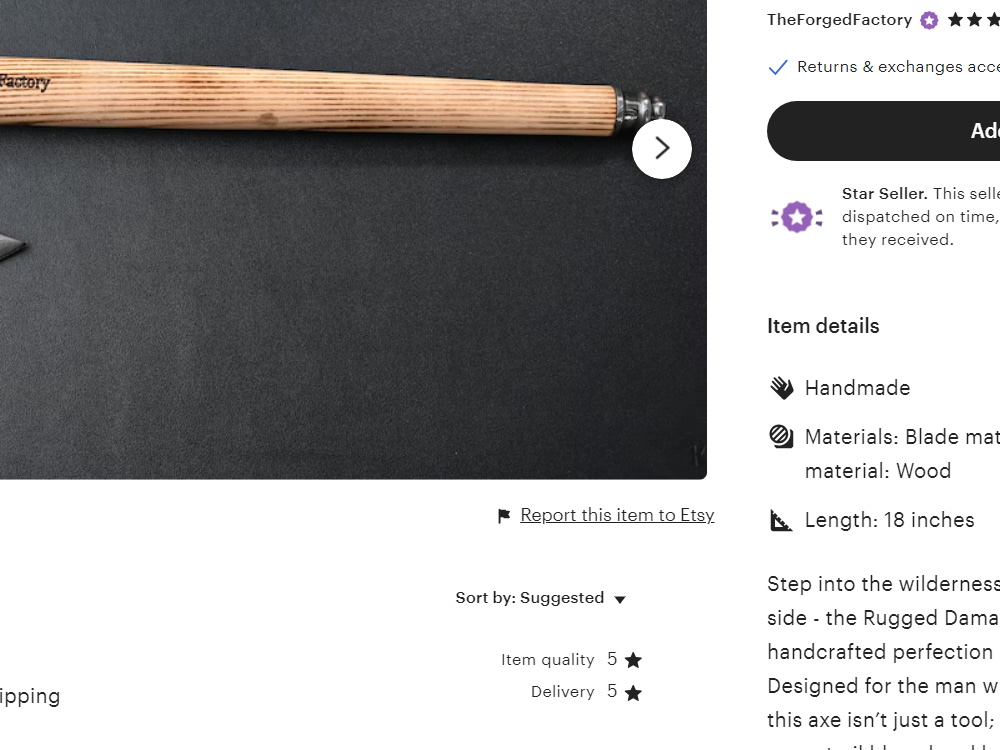
Task: Click the Item details heading
Action: coord(823,326)
